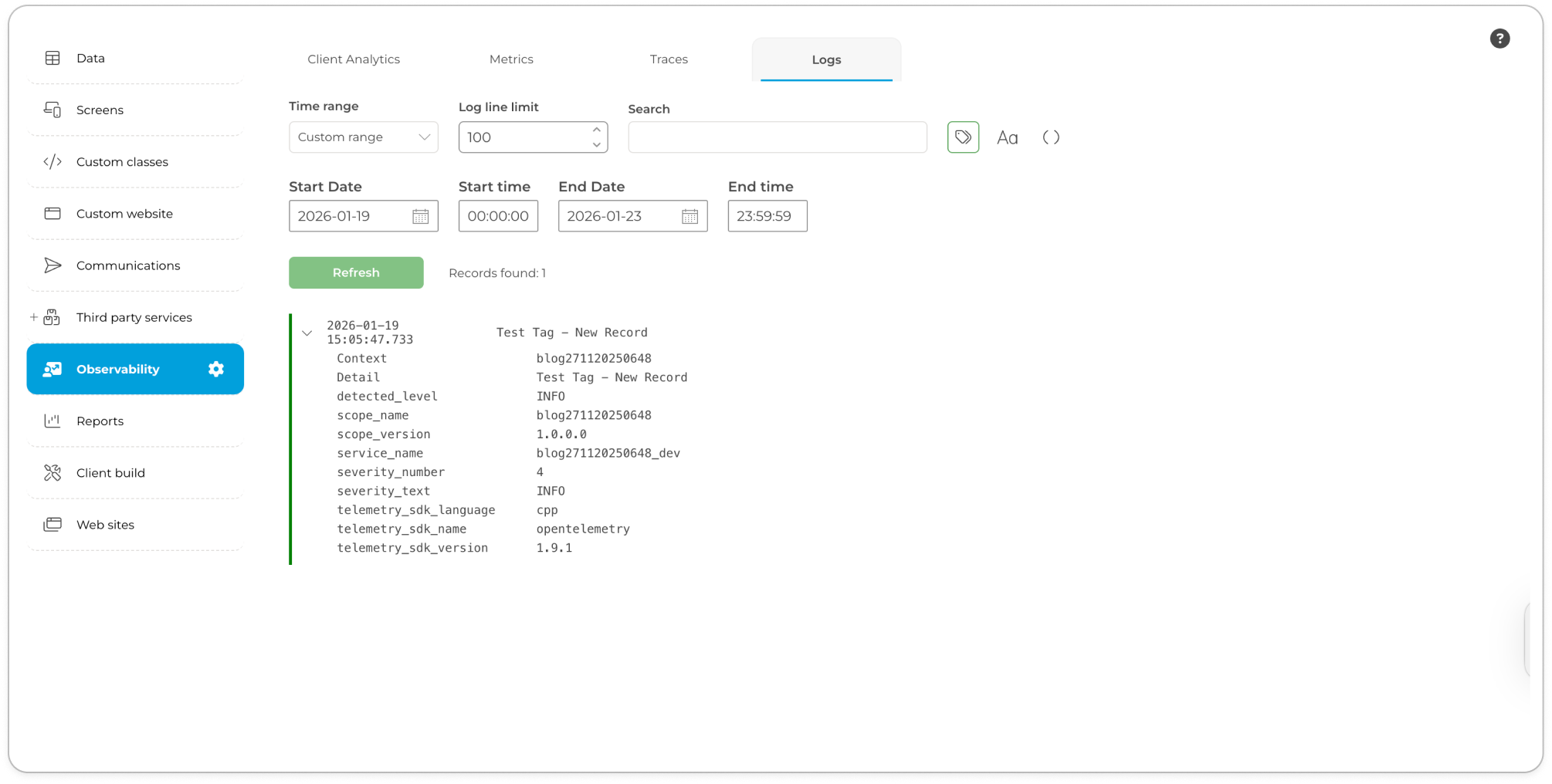Click the Custom classes code icon
The image size is (1552, 784).
point(53,162)
